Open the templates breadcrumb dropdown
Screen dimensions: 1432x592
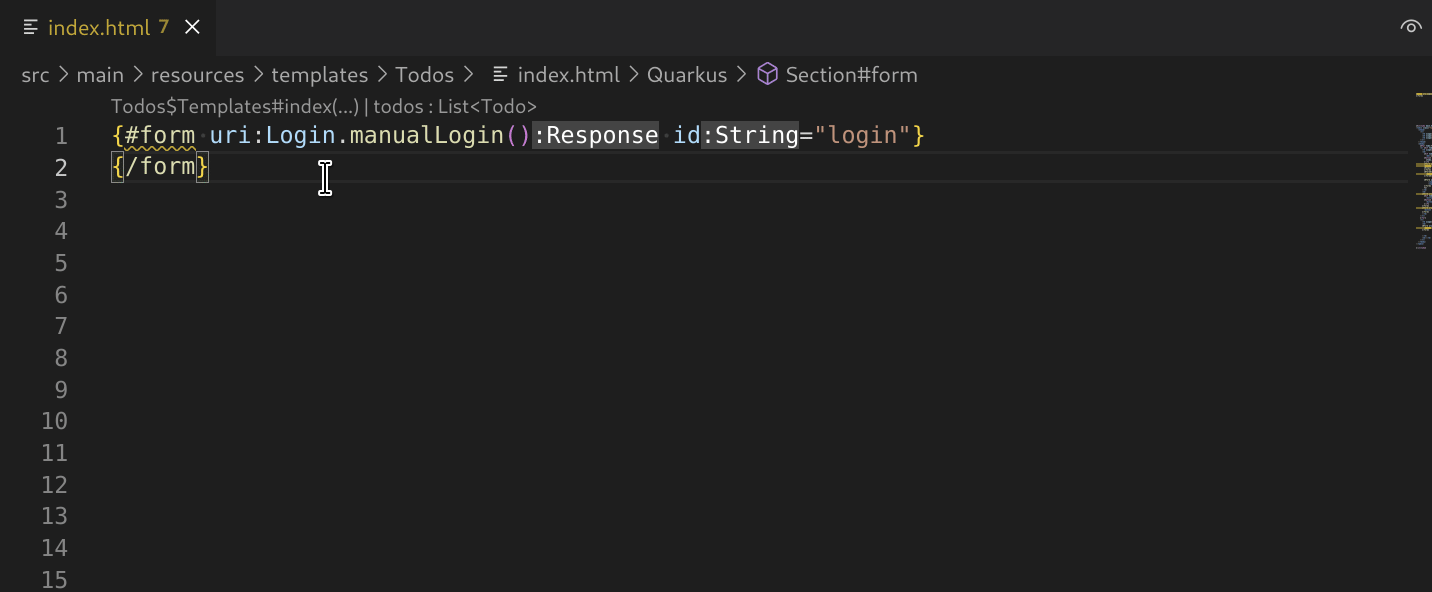[319, 74]
